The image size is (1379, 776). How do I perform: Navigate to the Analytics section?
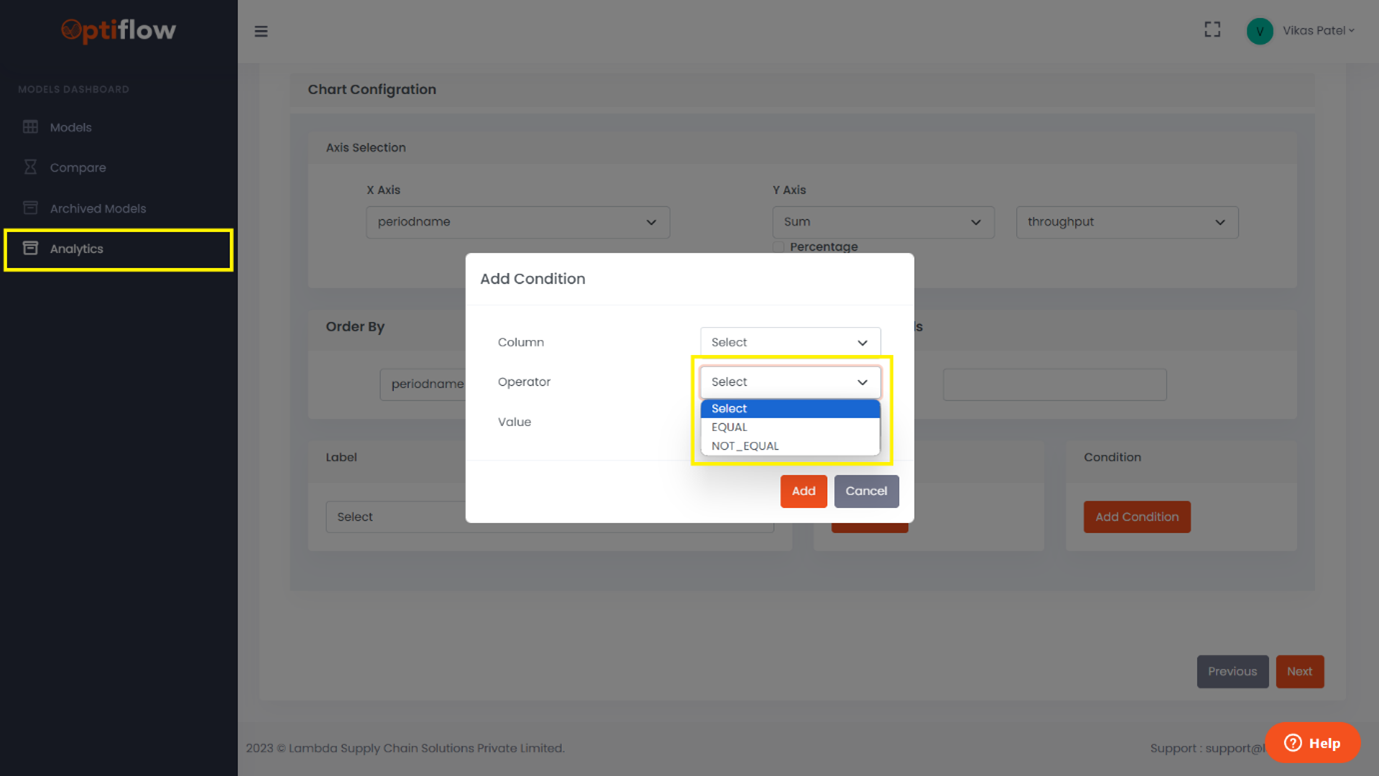pyautogui.click(x=78, y=248)
